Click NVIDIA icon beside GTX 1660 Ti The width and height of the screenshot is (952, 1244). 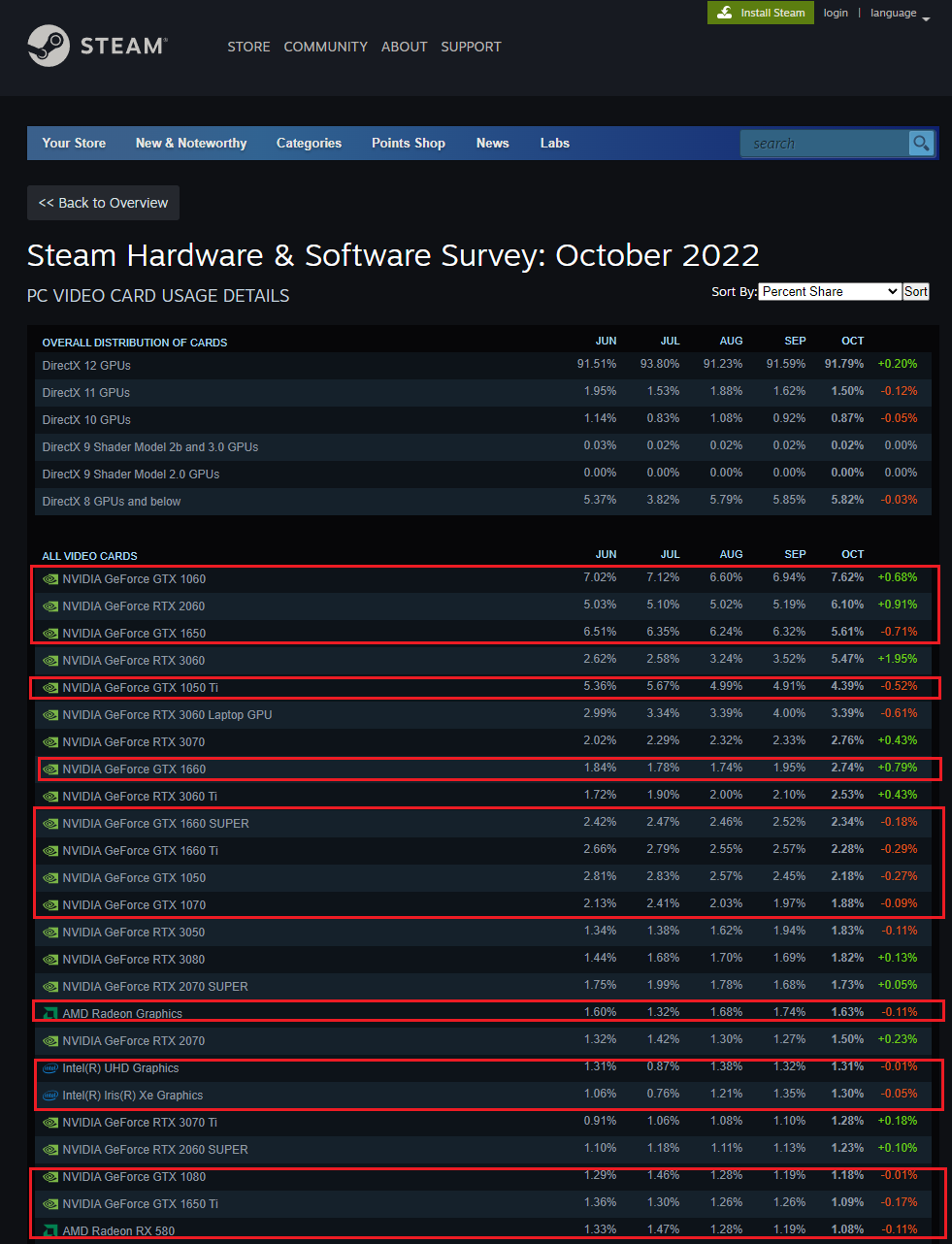click(50, 851)
